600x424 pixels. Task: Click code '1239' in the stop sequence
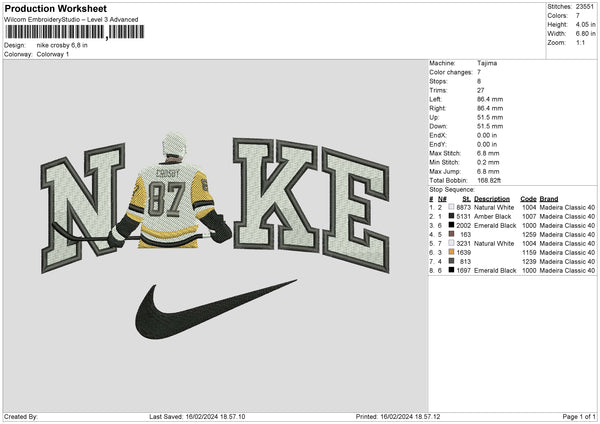(x=529, y=261)
